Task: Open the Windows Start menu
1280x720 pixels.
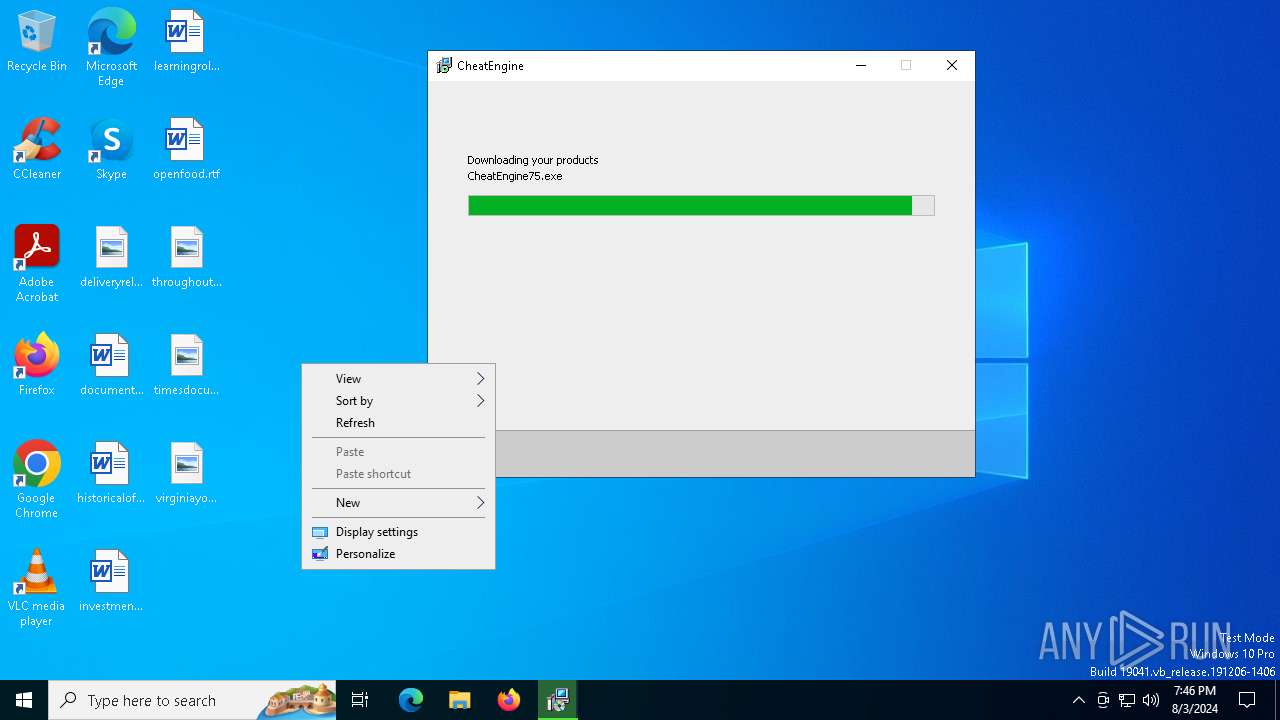Action: 24,700
